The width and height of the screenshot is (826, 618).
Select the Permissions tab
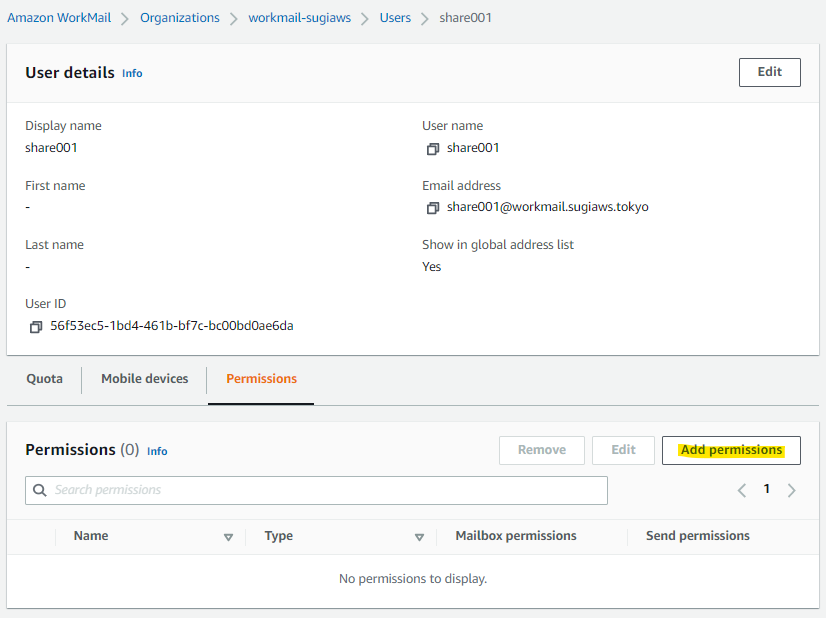point(261,379)
